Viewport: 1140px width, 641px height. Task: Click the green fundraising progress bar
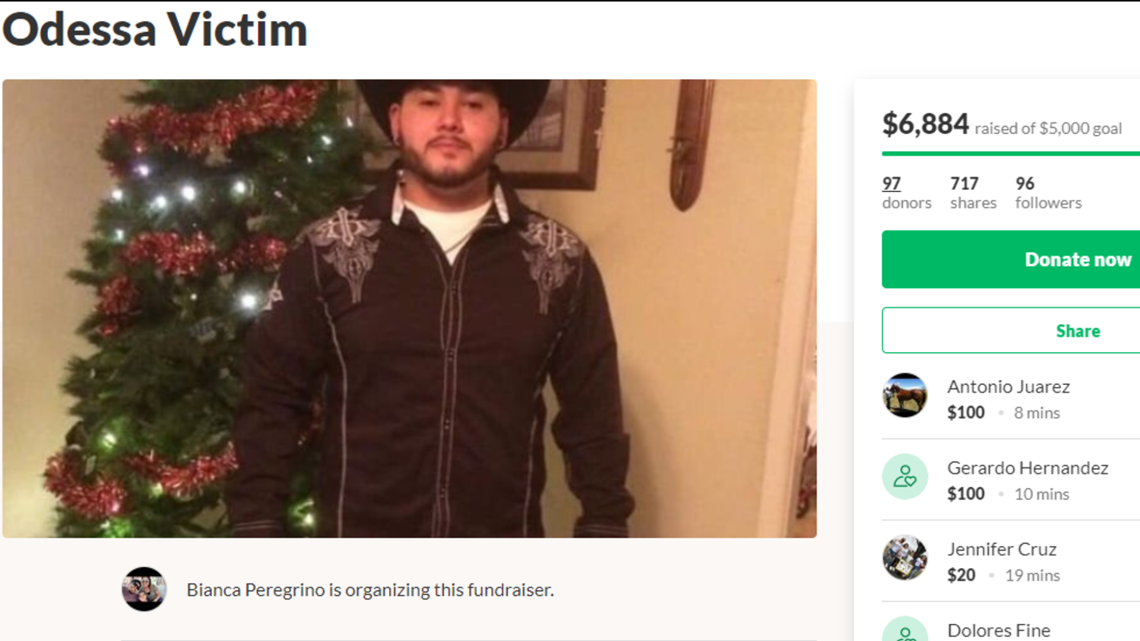(1011, 153)
